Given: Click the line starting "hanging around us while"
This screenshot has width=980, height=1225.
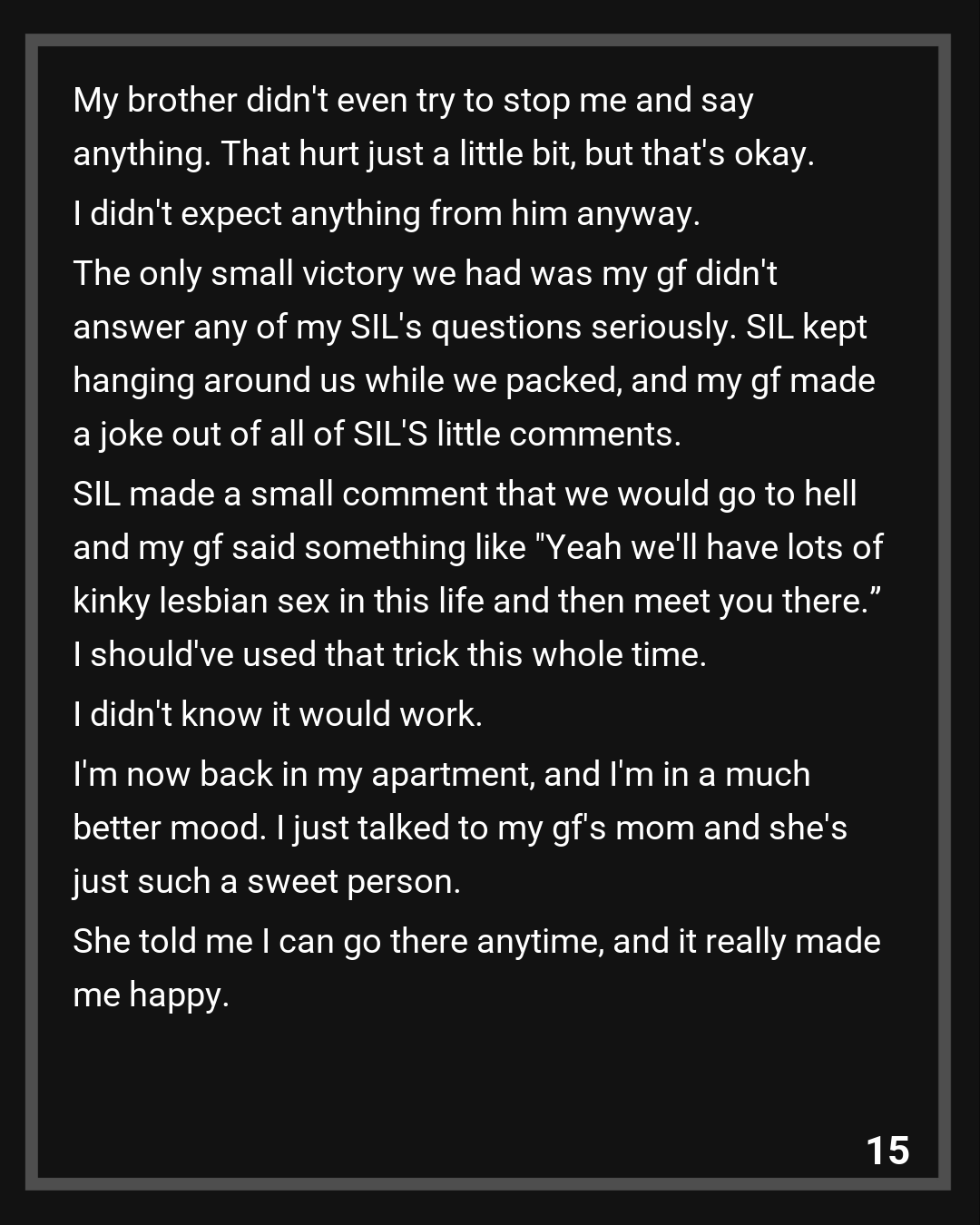Looking at the screenshot, I should pos(474,380).
